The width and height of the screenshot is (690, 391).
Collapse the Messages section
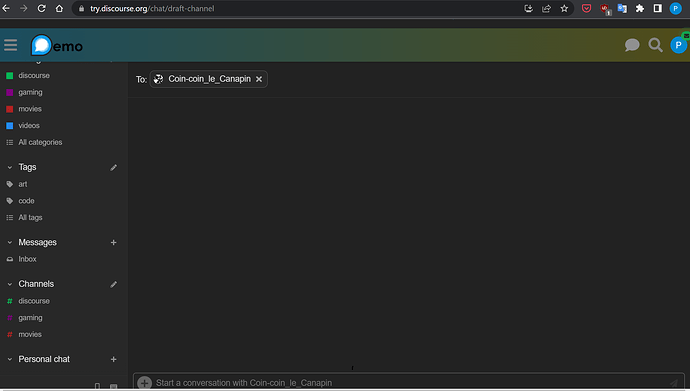point(10,242)
